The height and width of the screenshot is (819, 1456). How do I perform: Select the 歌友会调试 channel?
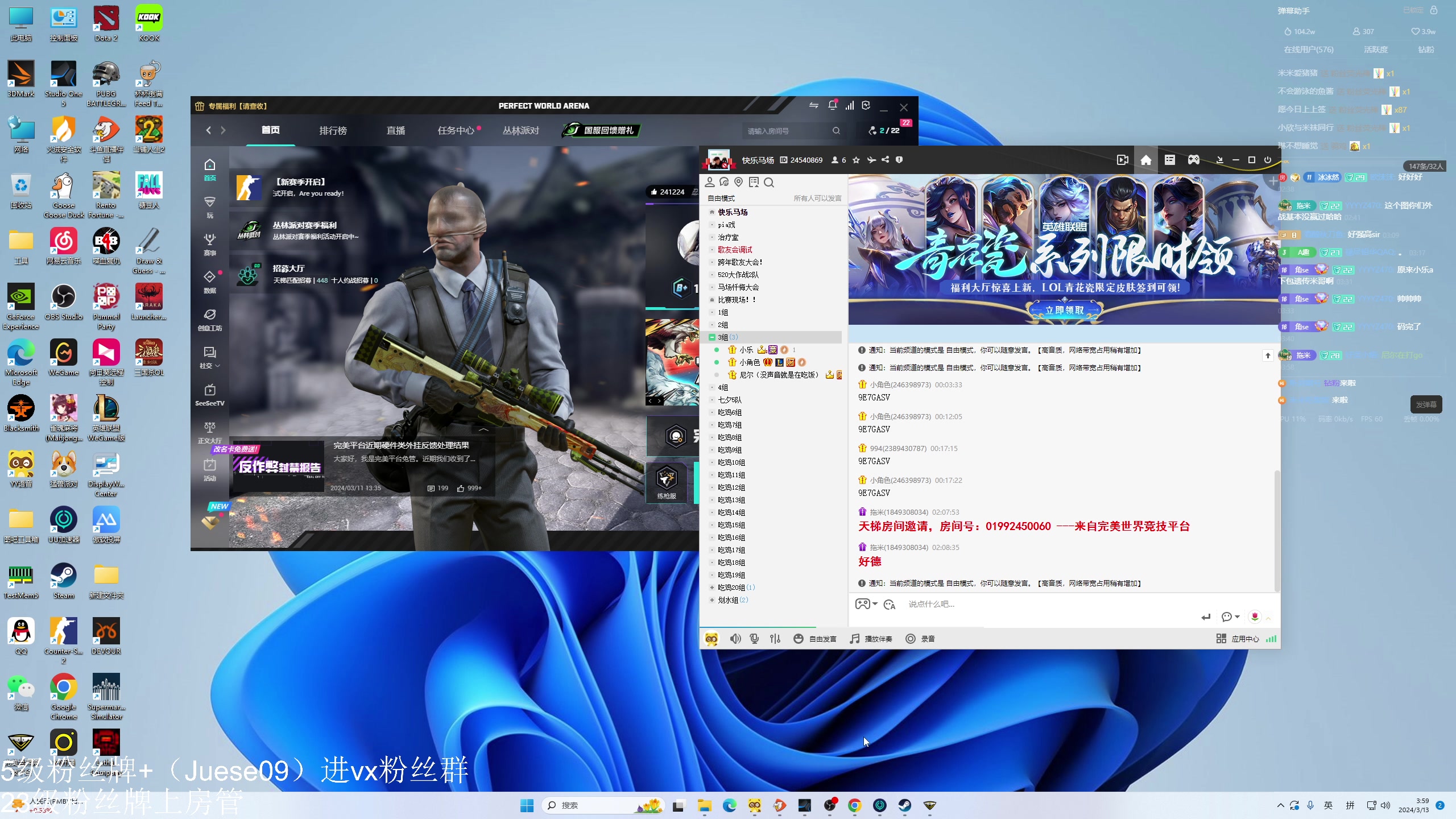point(735,250)
